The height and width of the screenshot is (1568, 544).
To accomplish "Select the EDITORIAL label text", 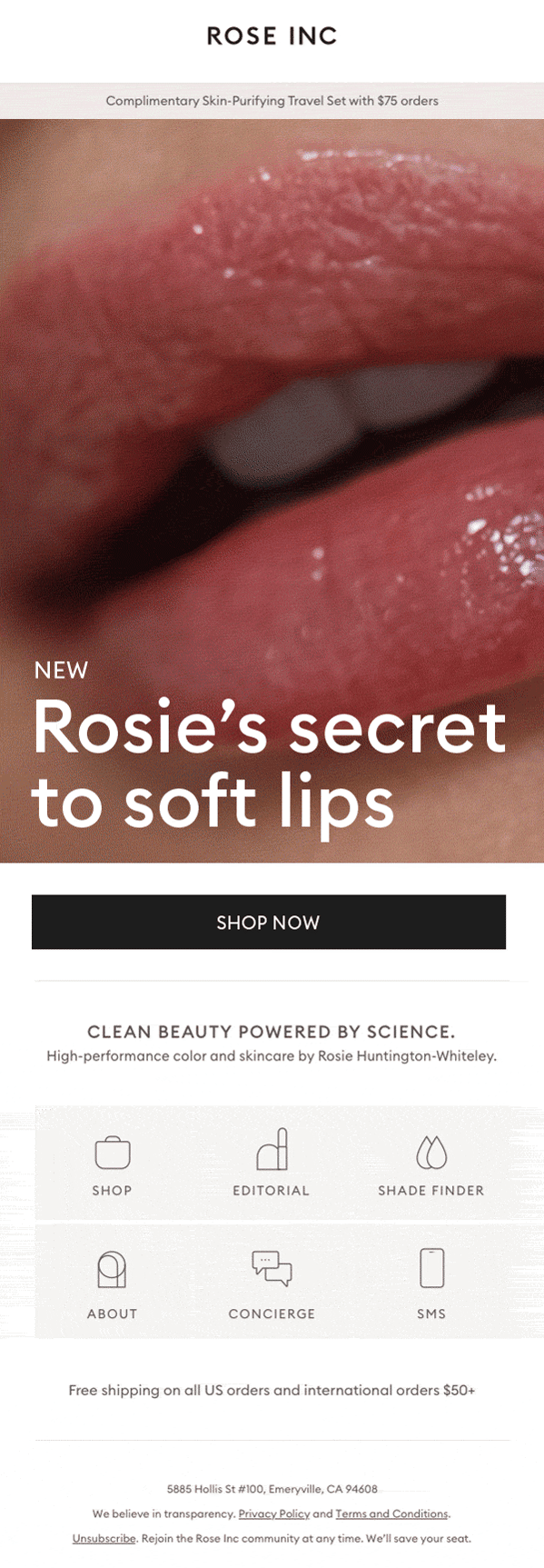I will pyautogui.click(x=272, y=1191).
